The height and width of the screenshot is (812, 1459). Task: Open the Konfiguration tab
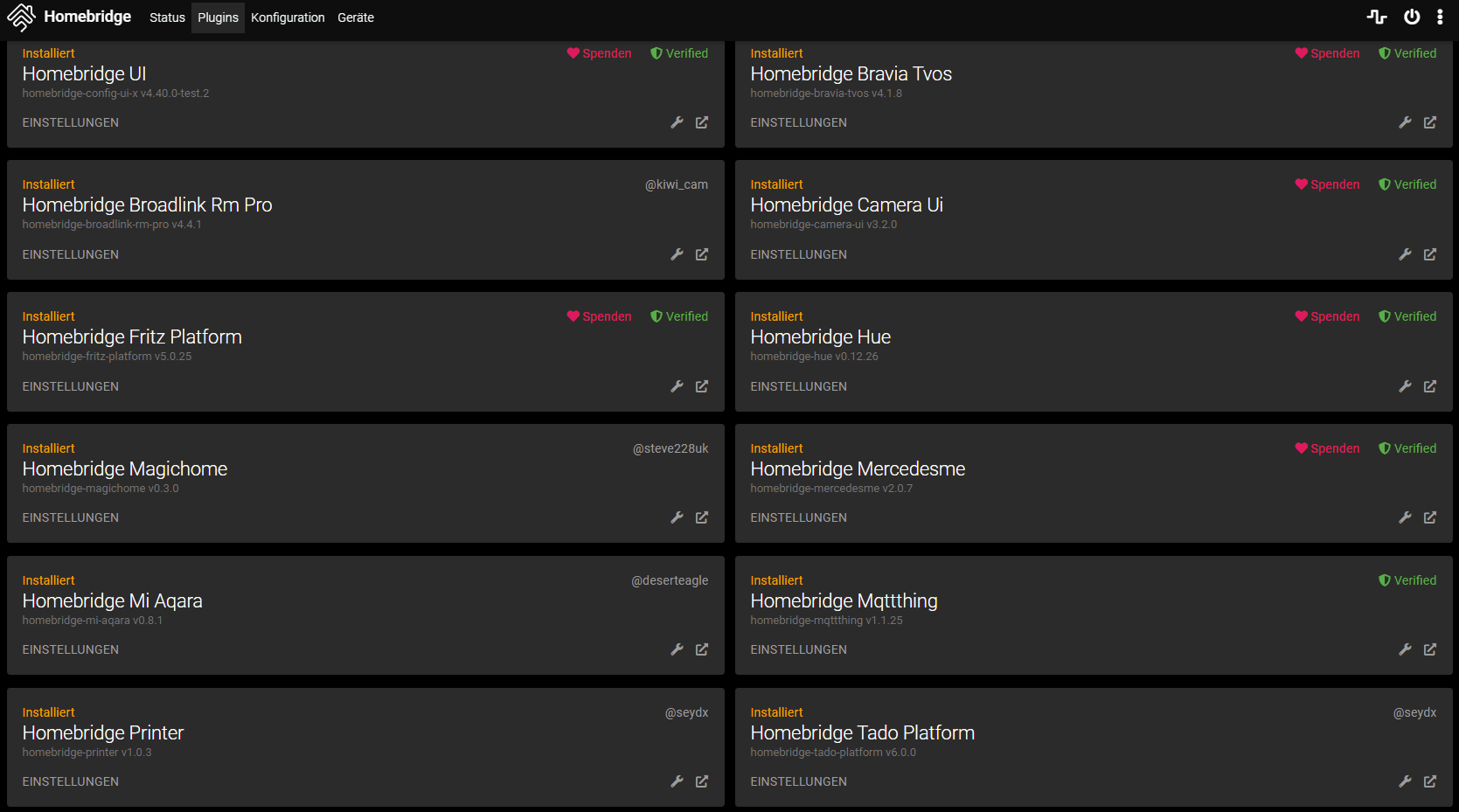point(288,17)
